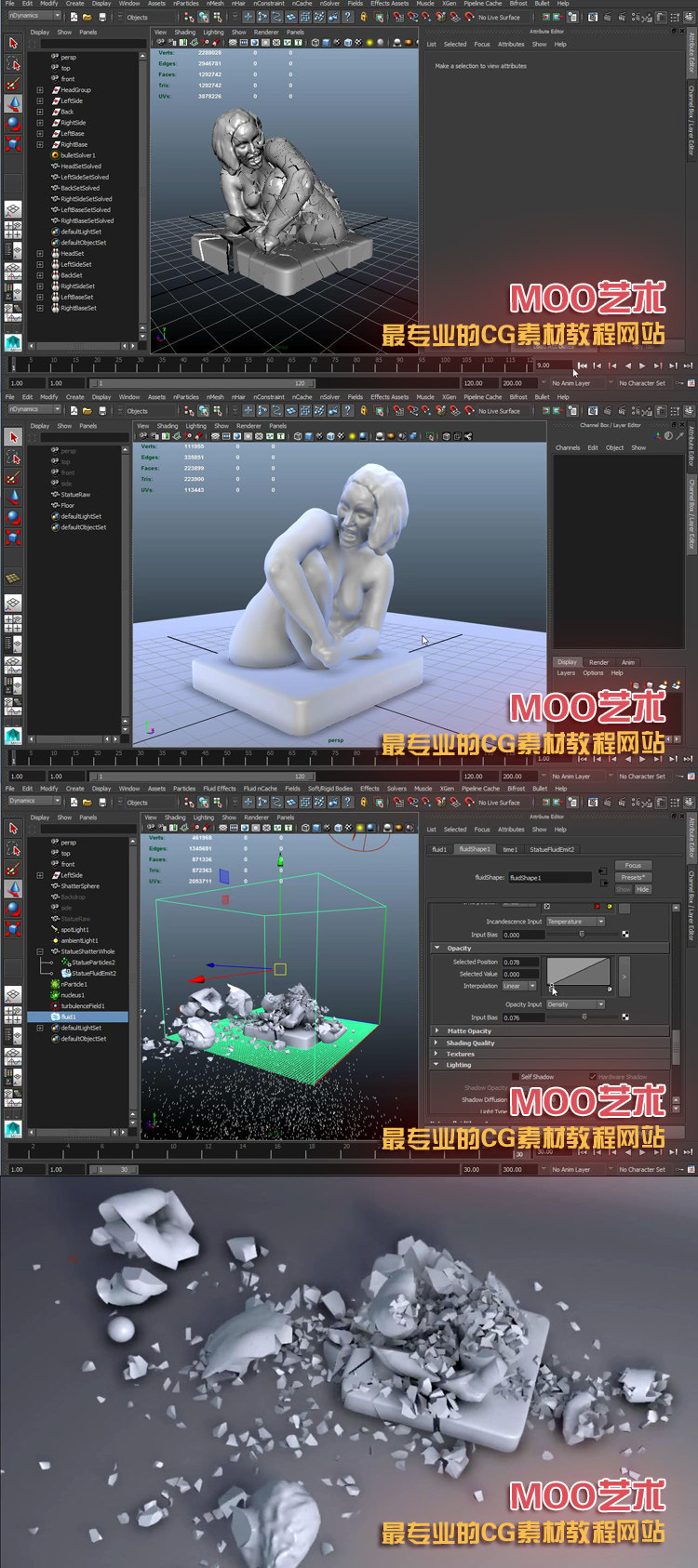The width and height of the screenshot is (698, 1568).
Task: Pick the Lasso select tool in top Maya window
Action: [x=13, y=63]
